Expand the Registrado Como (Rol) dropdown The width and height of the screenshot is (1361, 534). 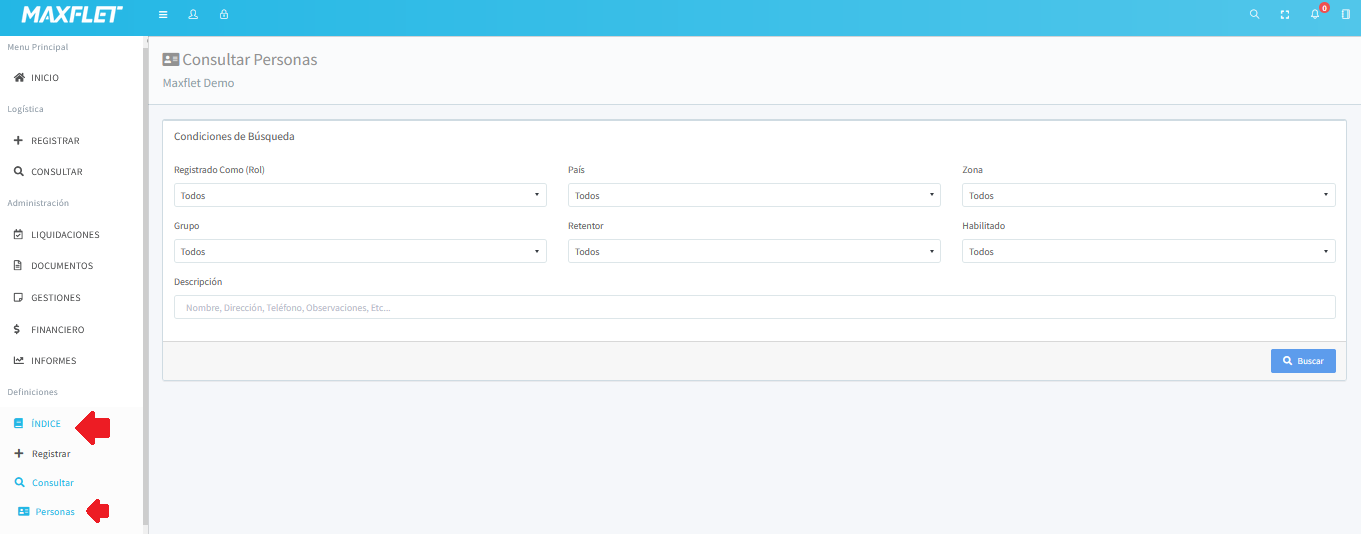[x=360, y=195]
